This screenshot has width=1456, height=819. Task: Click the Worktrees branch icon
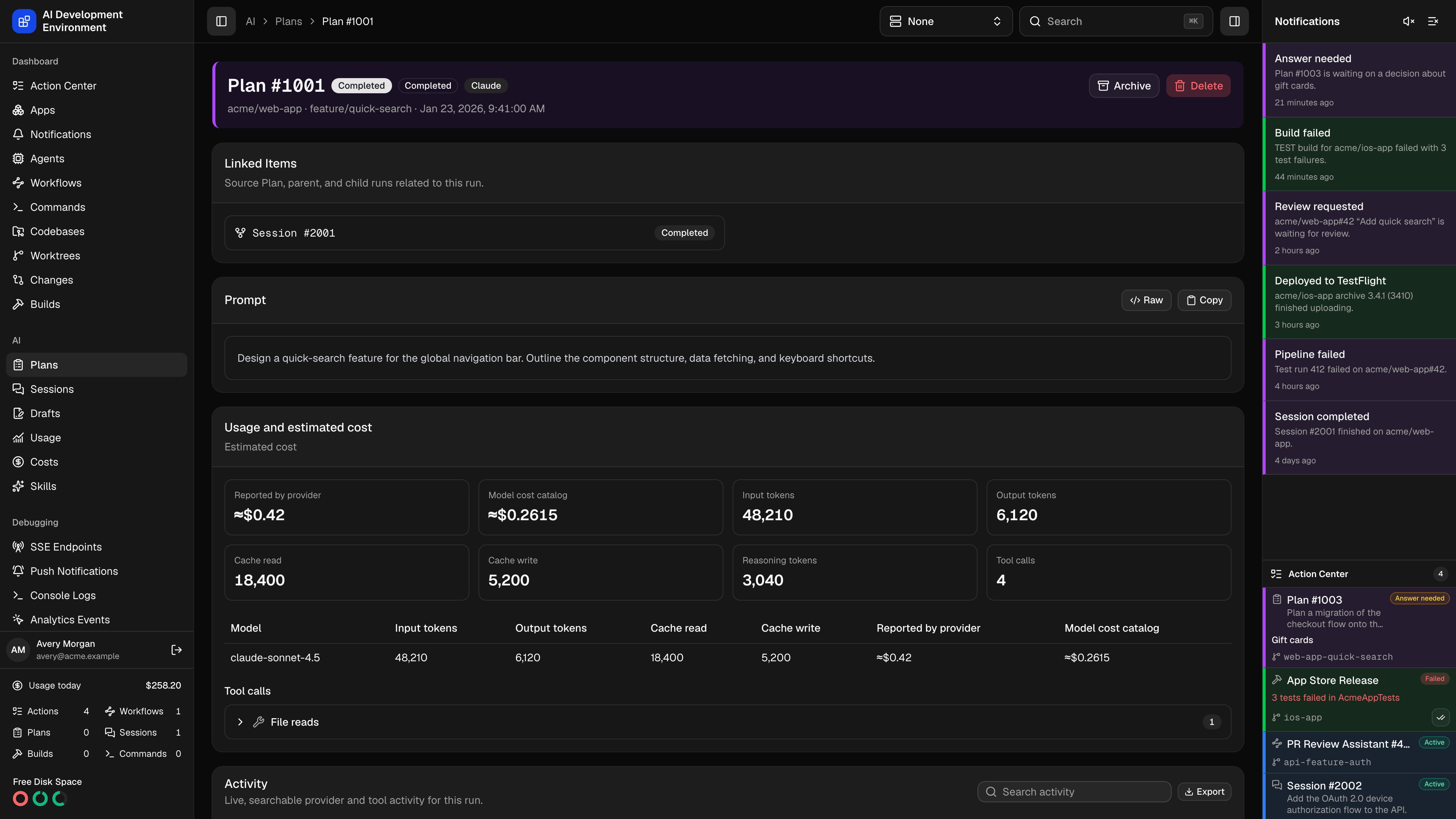(x=18, y=256)
